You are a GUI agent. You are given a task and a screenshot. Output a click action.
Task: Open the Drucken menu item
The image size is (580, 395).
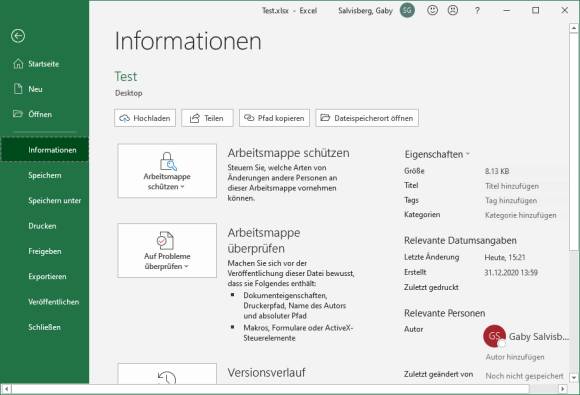coord(42,226)
